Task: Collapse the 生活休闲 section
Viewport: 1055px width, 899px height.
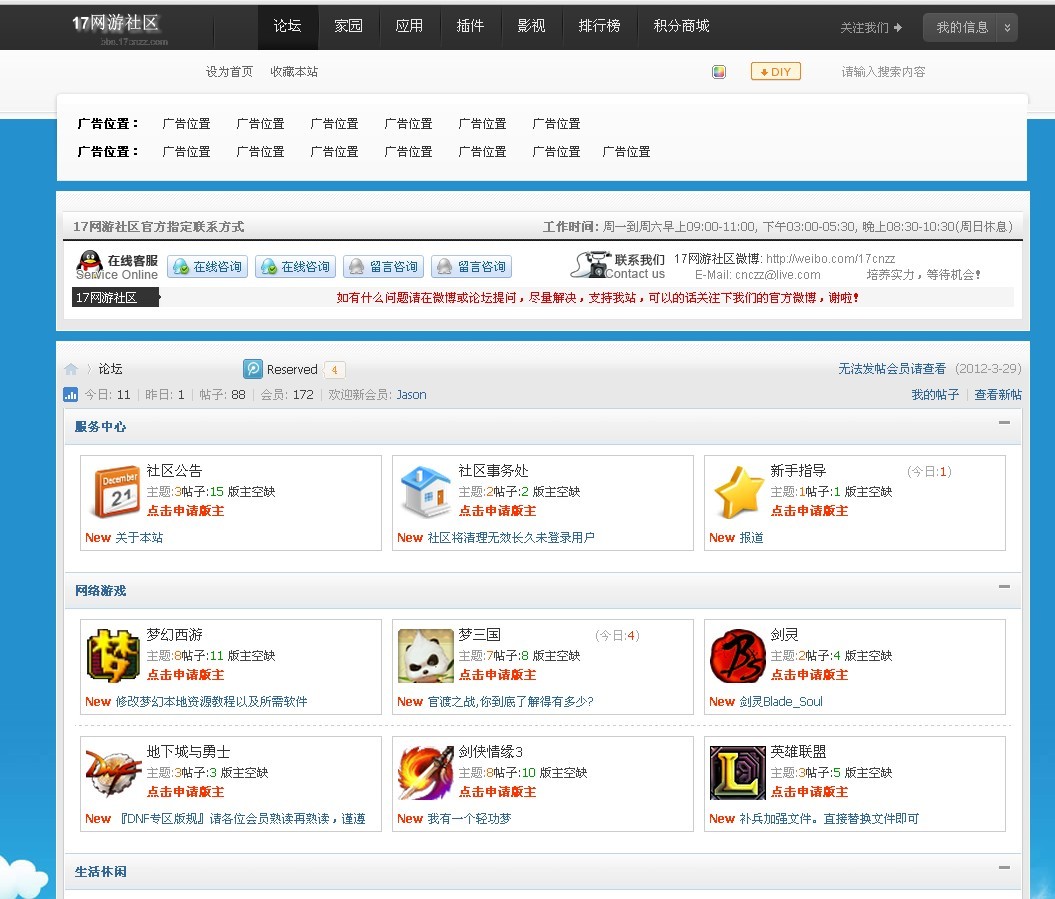Action: click(x=1004, y=868)
